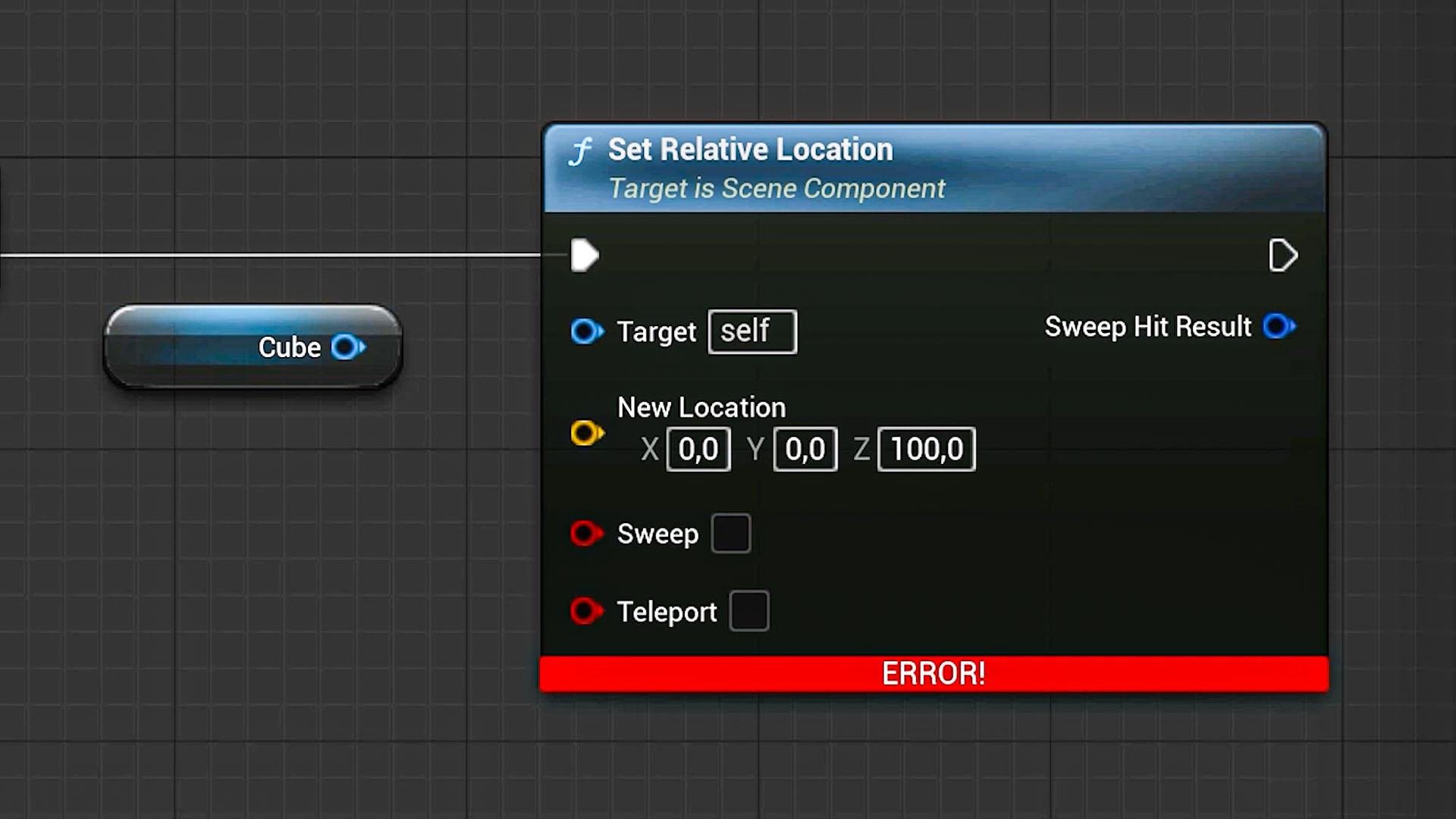
Task: Click the execution output pin on the right
Action: [x=1283, y=256]
